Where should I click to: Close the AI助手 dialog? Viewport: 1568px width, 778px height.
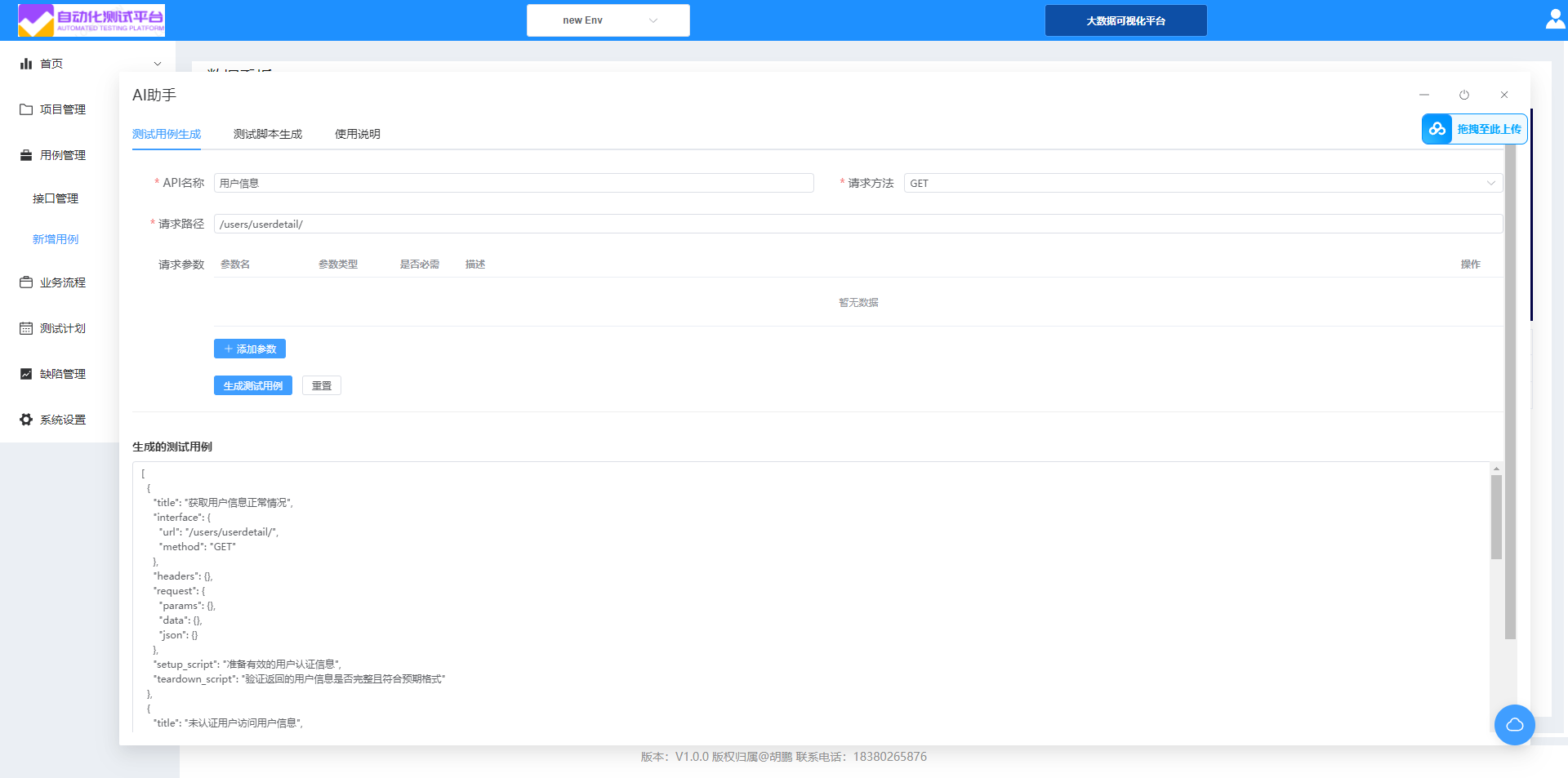[x=1504, y=95]
